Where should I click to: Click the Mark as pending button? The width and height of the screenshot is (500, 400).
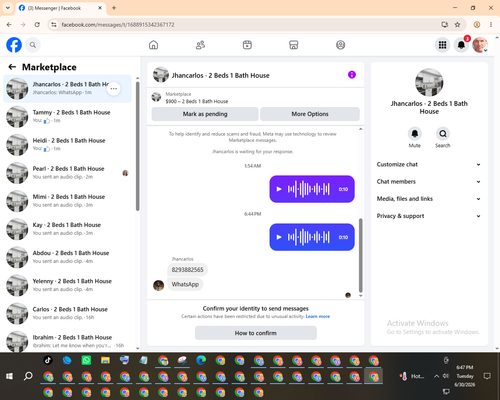(205, 114)
